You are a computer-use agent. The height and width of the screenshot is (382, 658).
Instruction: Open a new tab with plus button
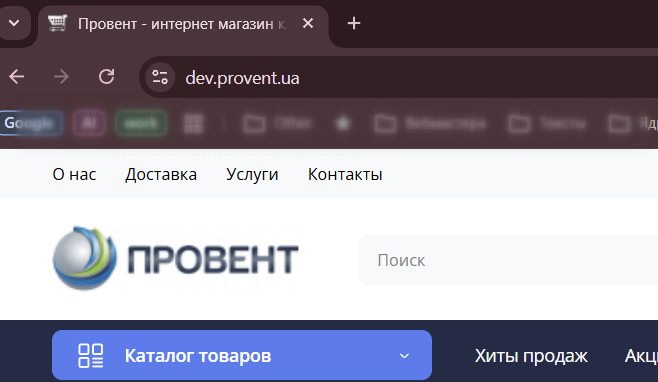pos(354,24)
